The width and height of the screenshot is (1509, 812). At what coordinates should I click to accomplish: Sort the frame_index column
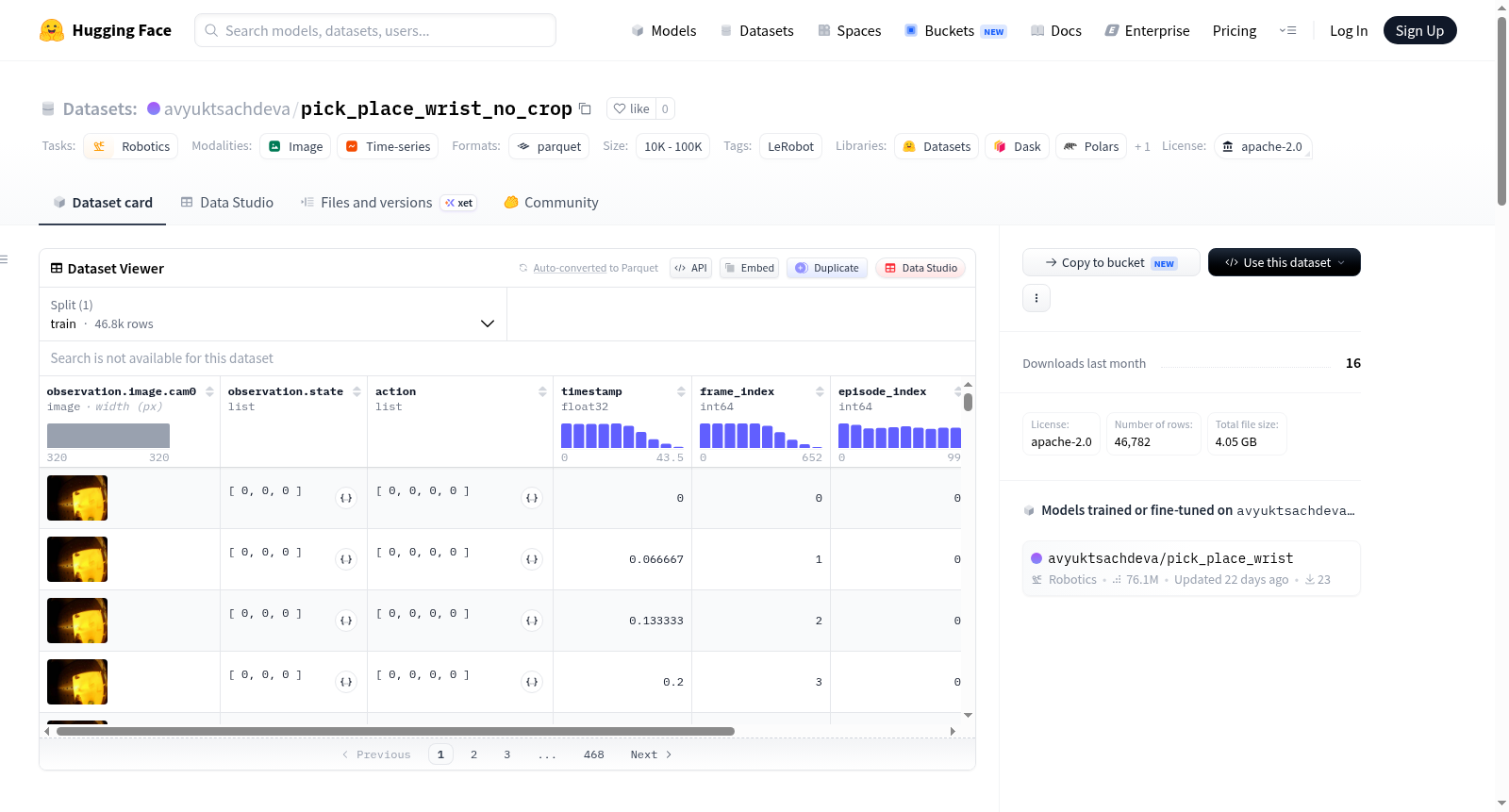coord(820,391)
